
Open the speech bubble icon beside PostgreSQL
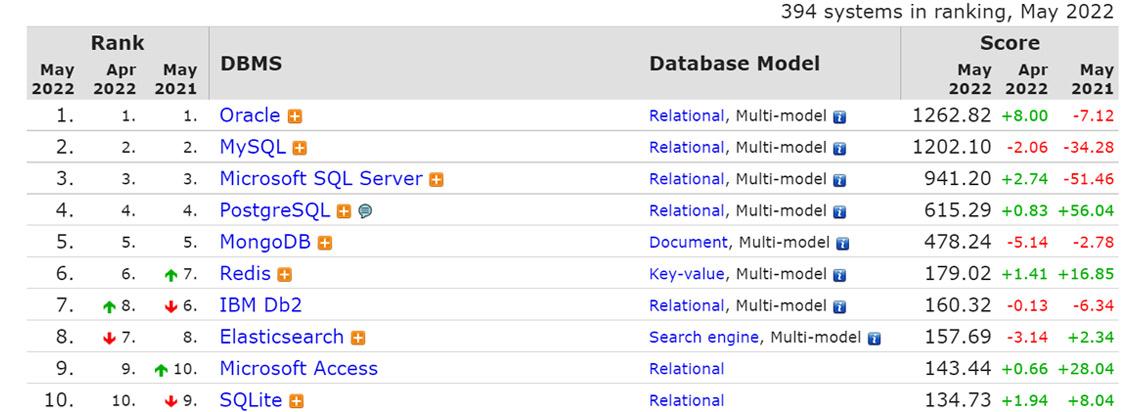365,212
